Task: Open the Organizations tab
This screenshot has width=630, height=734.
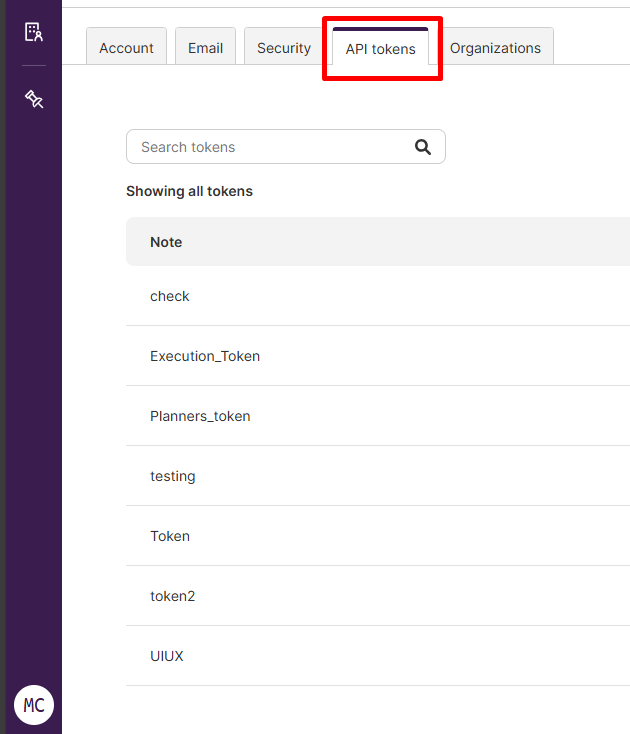Action: point(495,48)
